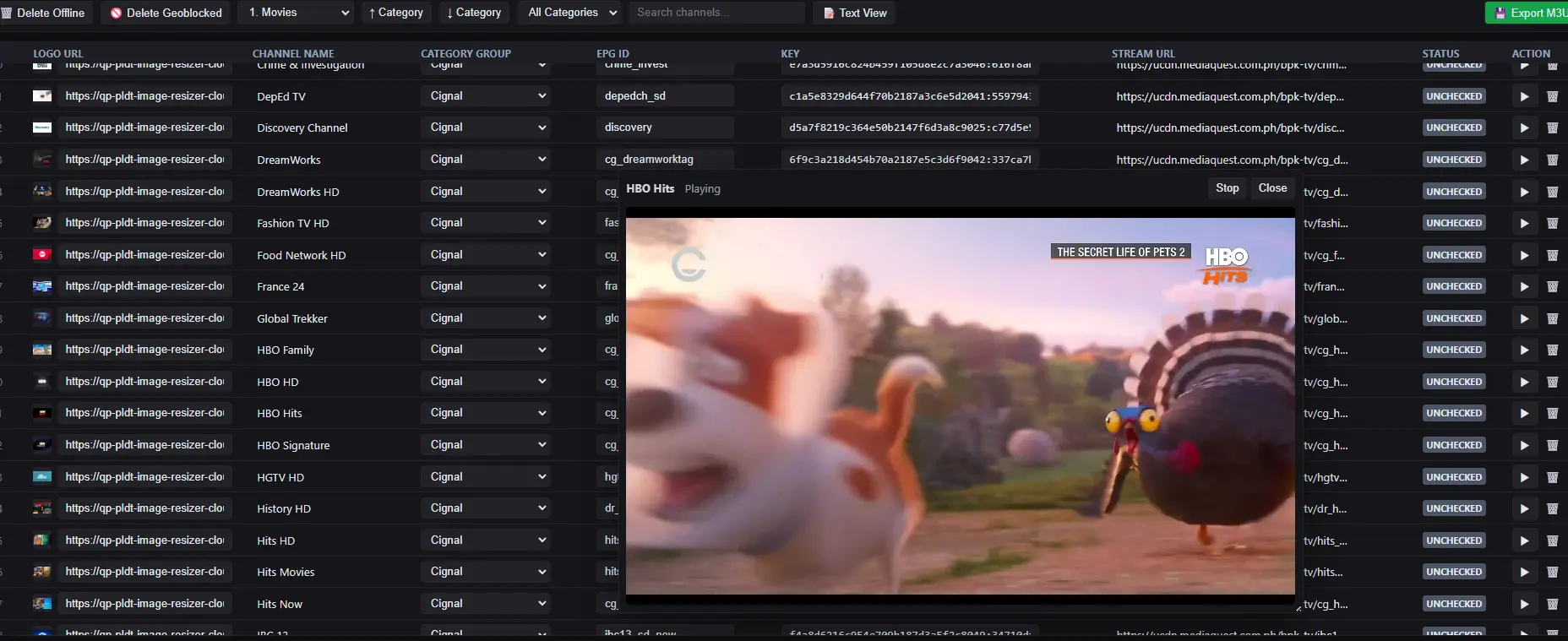Delete the Hits HD row
The image size is (1568, 641).
pos(1552,541)
